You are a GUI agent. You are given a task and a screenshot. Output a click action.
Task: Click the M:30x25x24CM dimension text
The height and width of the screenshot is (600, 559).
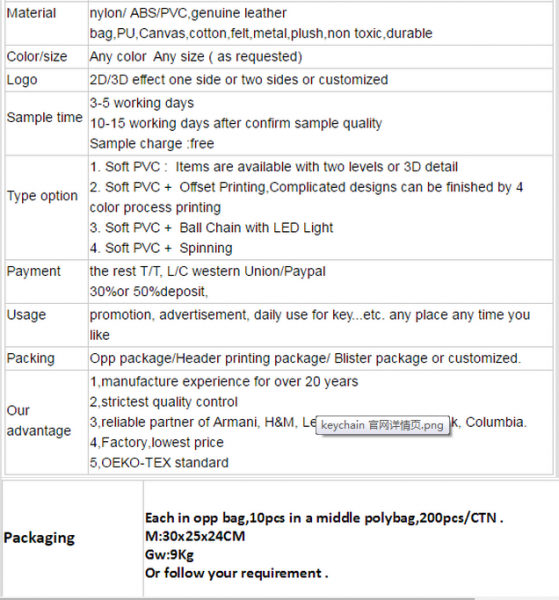(195, 536)
